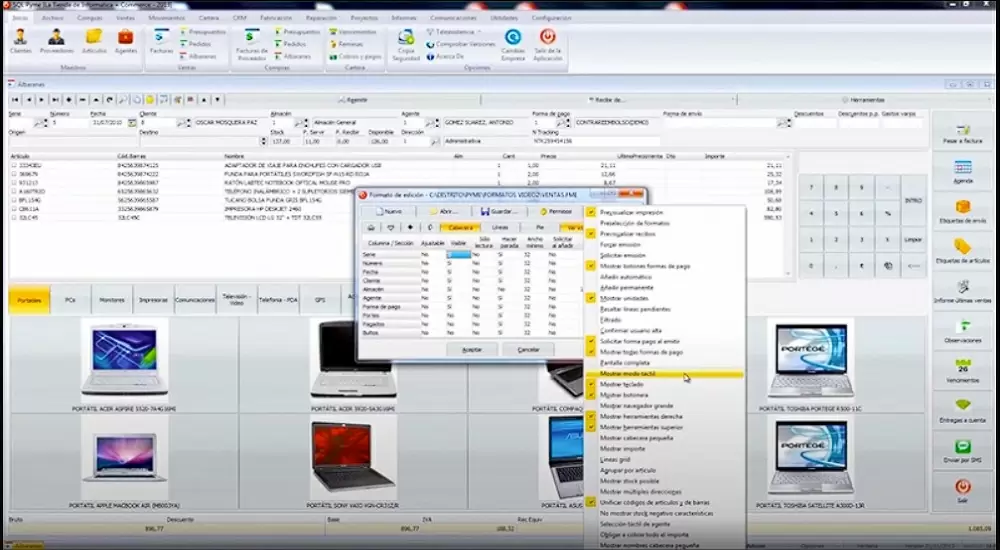Open Informe últimas ventas side button
This screenshot has height=550, width=1000.
963,291
